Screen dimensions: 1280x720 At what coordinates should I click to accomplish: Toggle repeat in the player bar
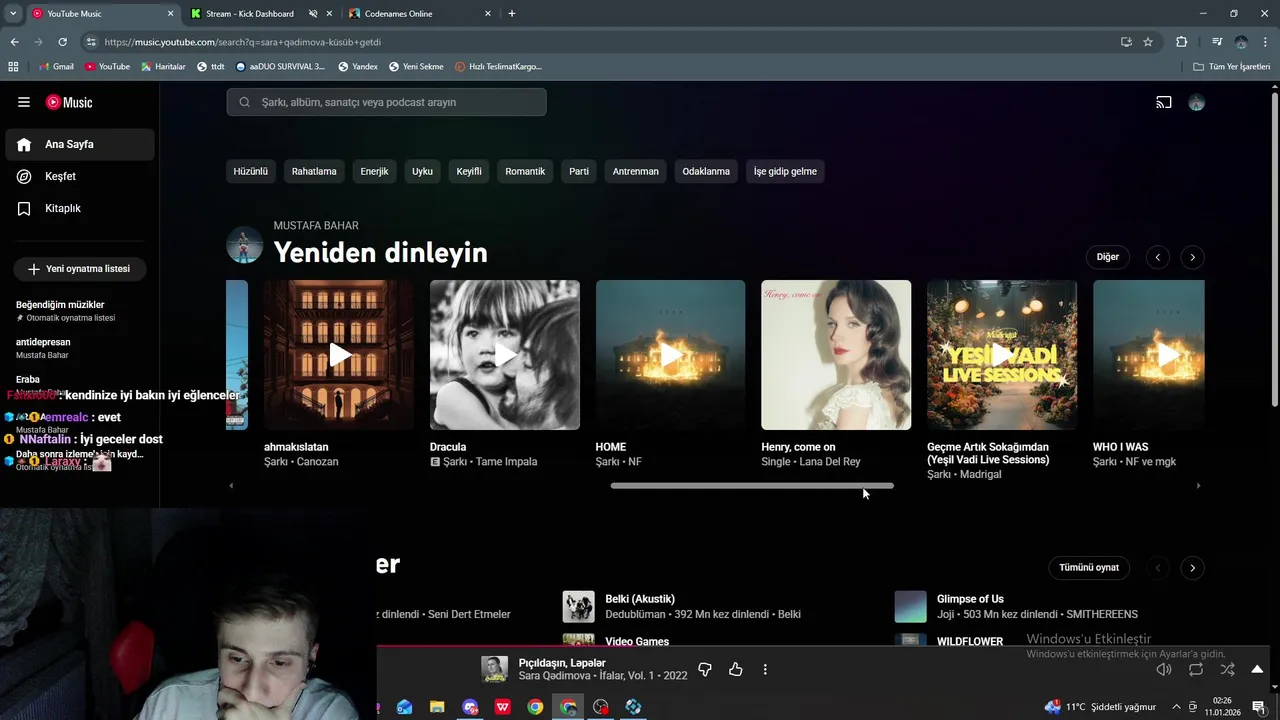coord(1196,670)
